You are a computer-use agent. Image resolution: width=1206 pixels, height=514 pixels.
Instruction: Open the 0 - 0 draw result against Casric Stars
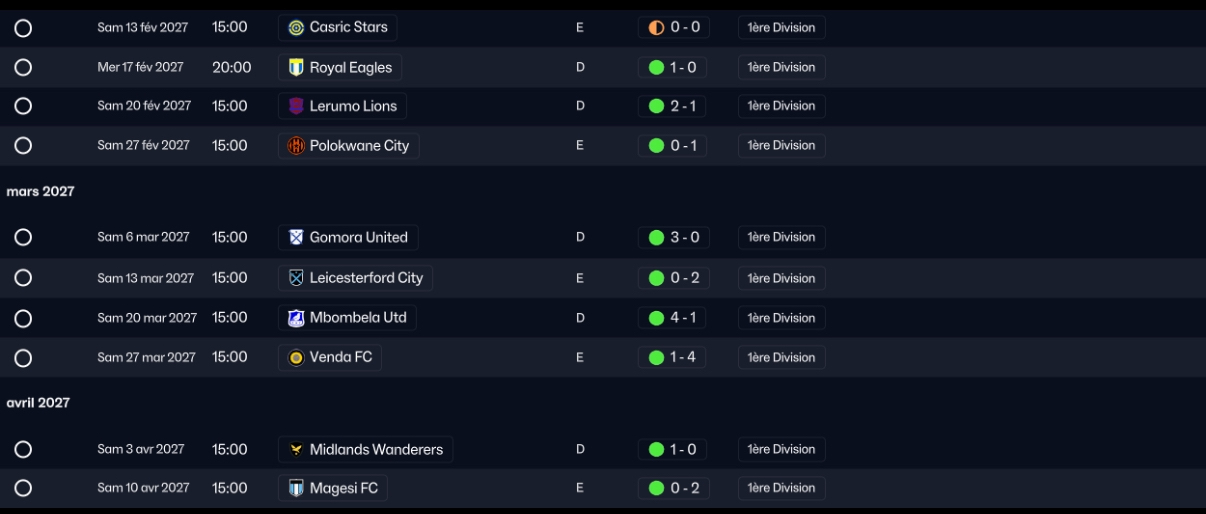click(674, 28)
